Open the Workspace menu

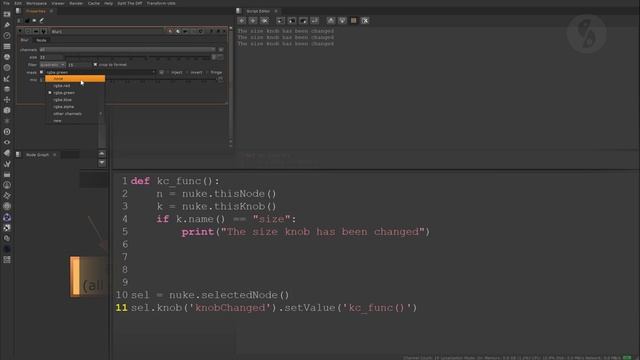[36, 3]
